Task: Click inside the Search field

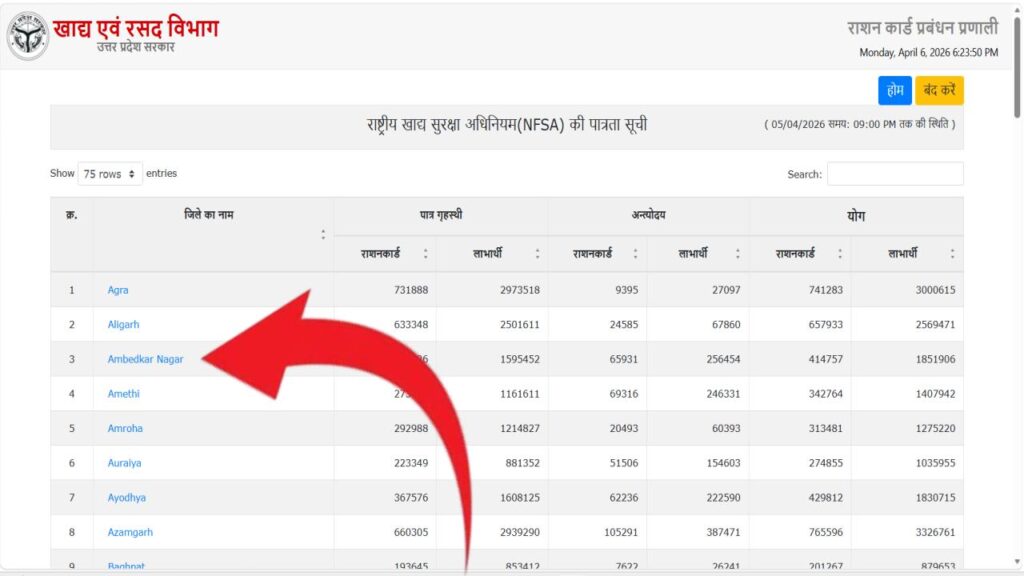Action: [895, 173]
